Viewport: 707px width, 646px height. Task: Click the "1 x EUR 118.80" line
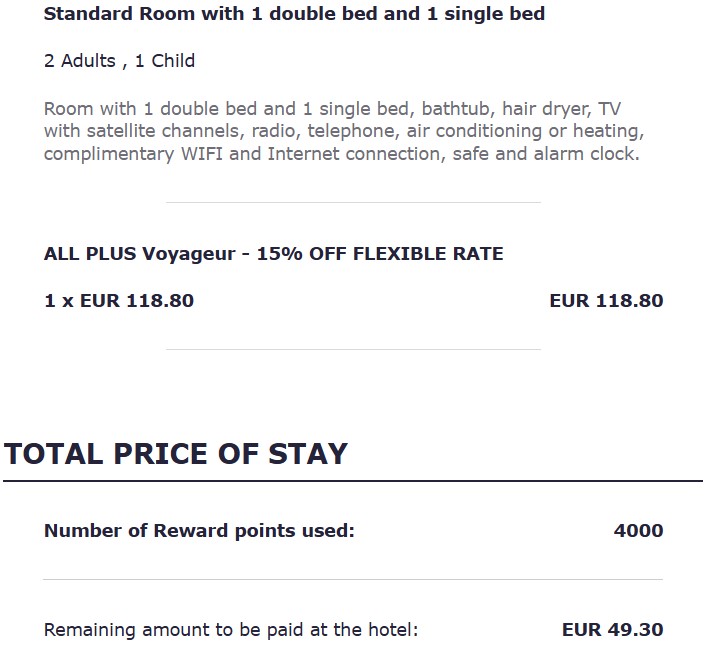point(119,301)
